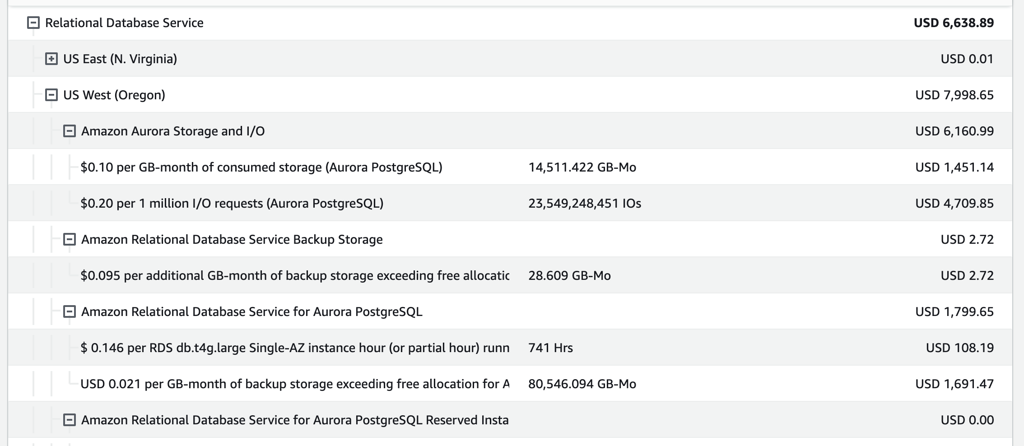Collapse Aurora PostgreSQL Reserved Instances group

70,420
